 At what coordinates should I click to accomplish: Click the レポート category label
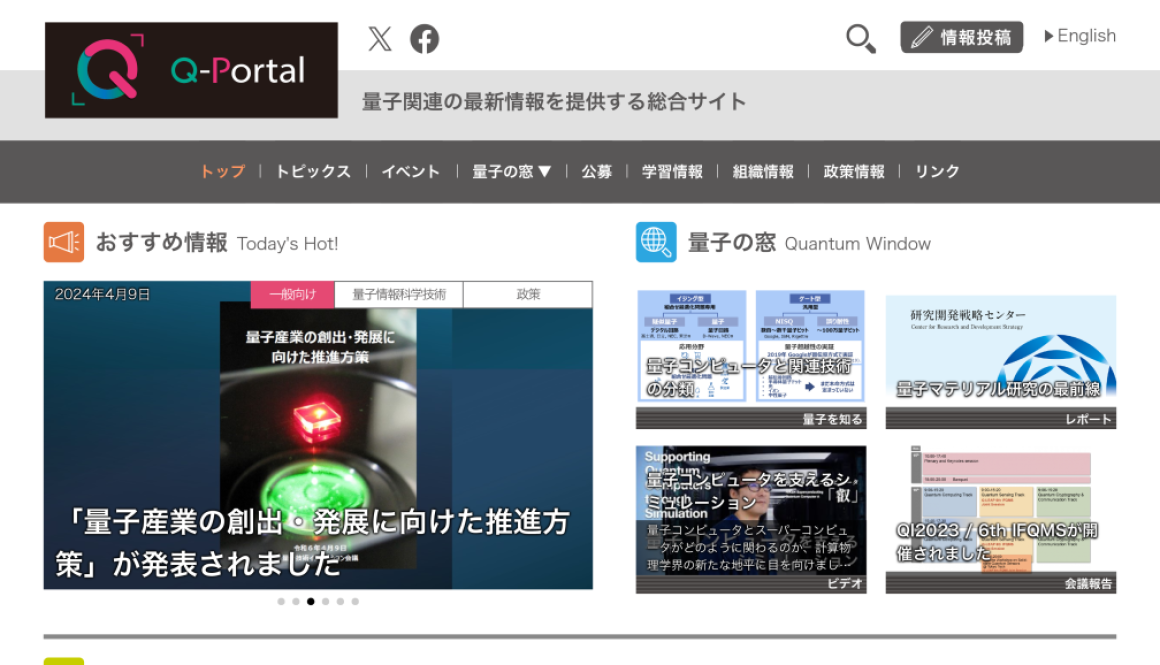(x=1088, y=419)
